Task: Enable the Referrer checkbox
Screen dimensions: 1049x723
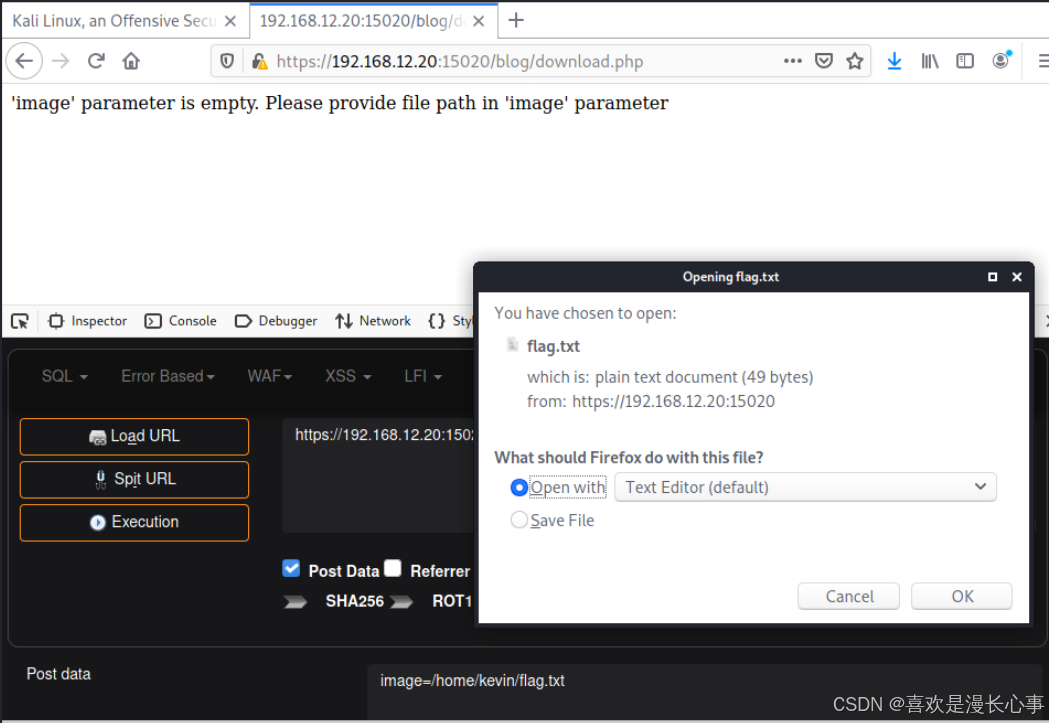Action: (393, 569)
